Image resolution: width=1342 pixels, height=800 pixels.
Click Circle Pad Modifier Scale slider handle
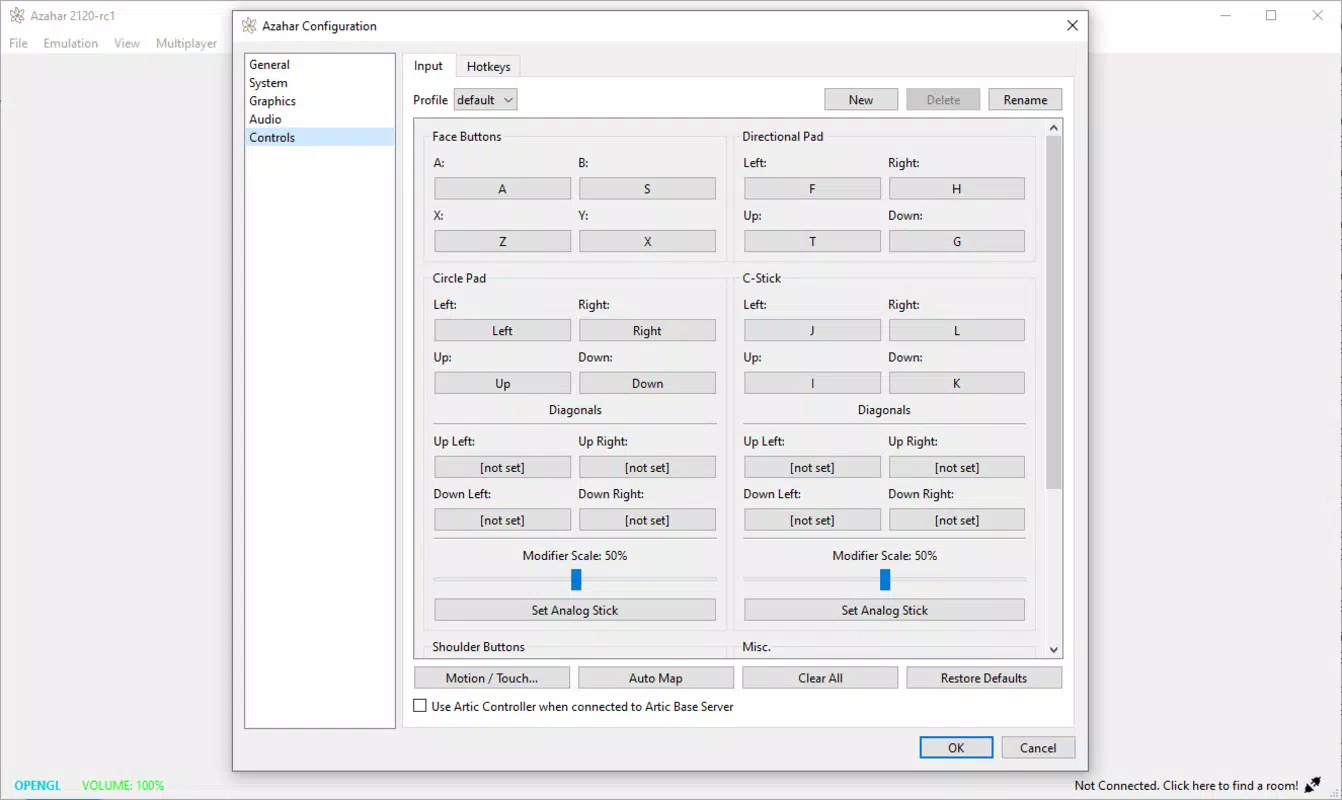(x=576, y=579)
